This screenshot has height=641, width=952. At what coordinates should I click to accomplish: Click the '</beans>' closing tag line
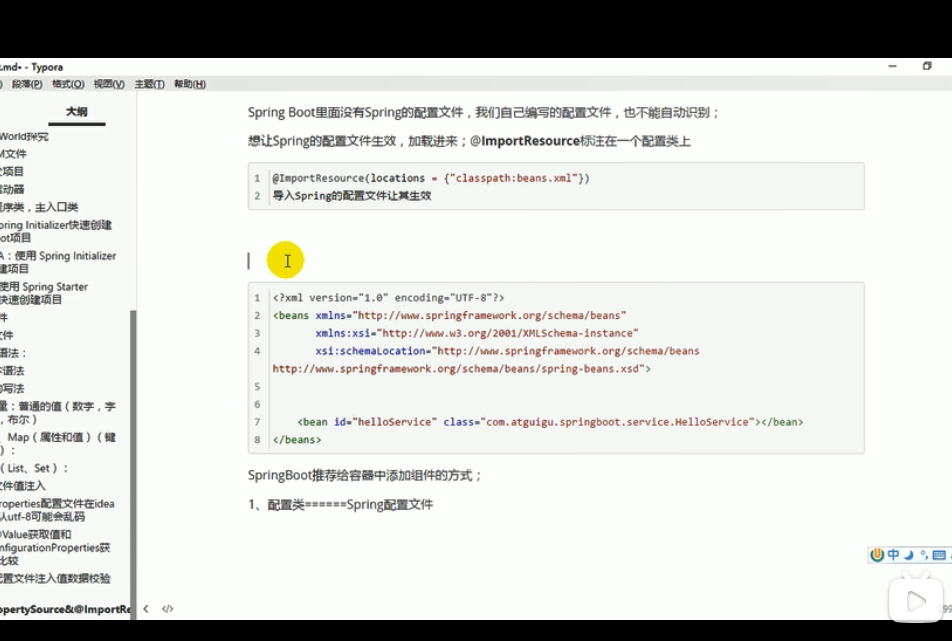coord(297,439)
